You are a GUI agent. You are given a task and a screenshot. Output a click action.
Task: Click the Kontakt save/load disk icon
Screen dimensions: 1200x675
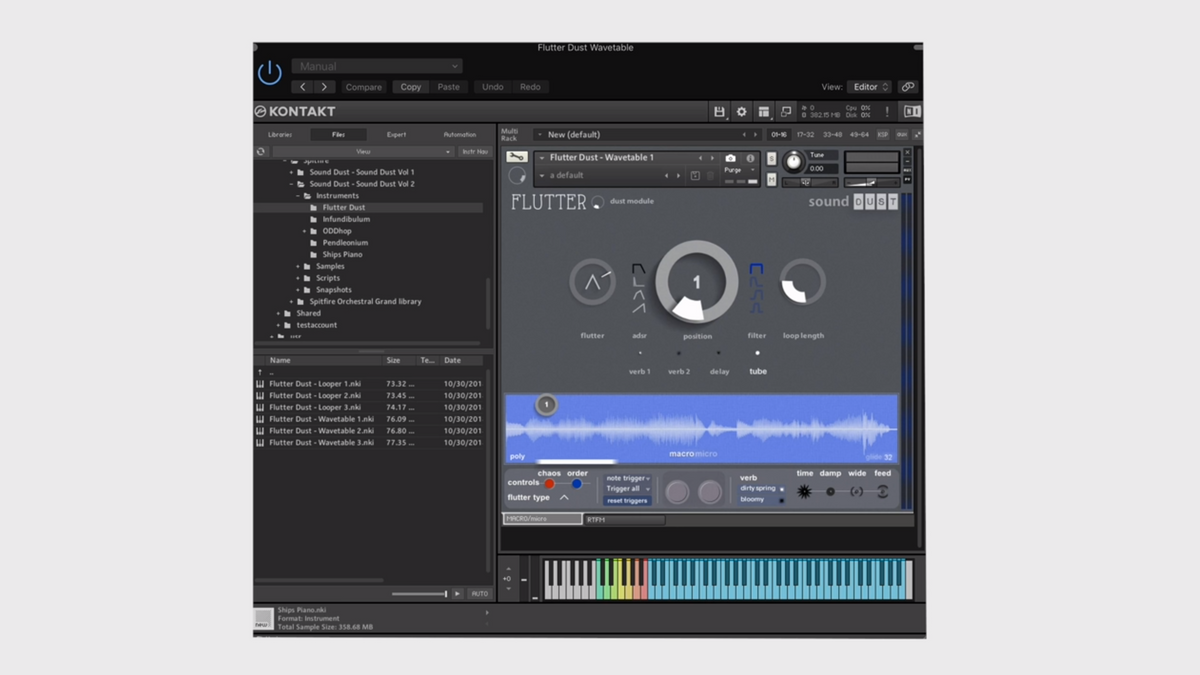pyautogui.click(x=719, y=112)
